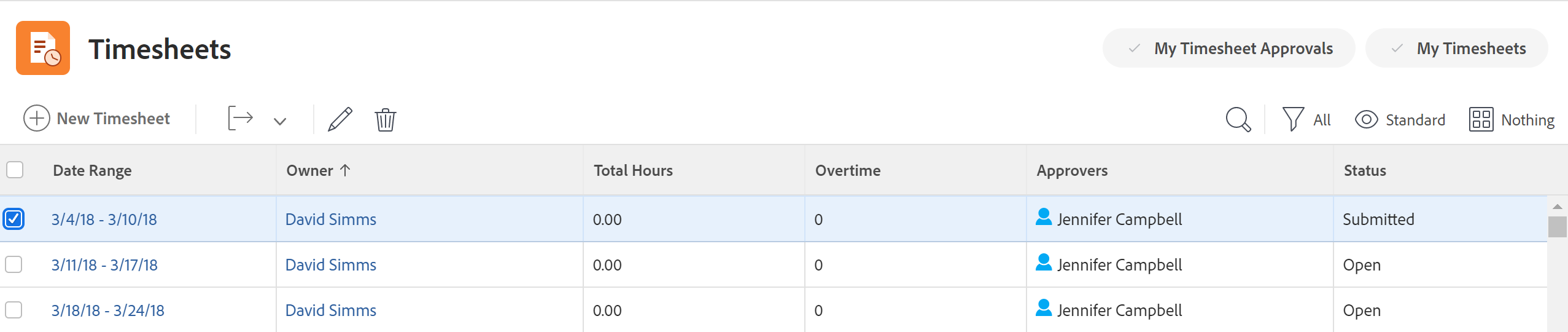
Task: Check the 3/11/18 - 3/17/18 row checkbox
Action: pos(14,264)
